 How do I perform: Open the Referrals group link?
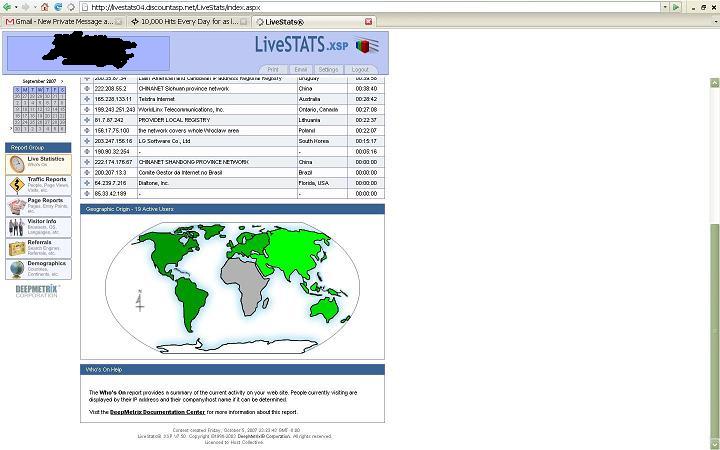pos(39,248)
